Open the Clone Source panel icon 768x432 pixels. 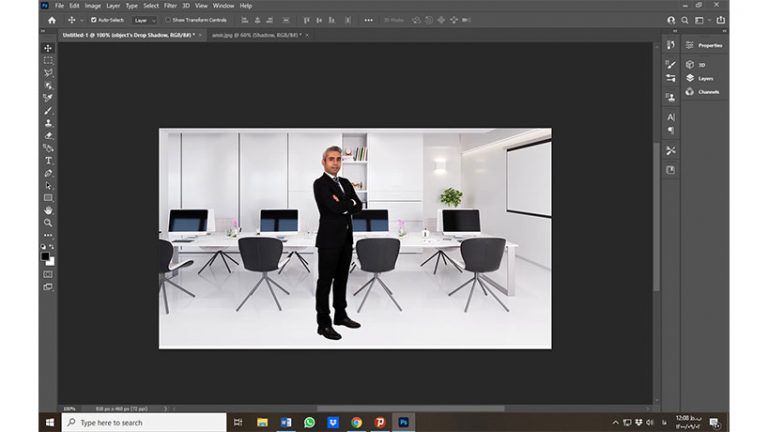click(x=671, y=97)
